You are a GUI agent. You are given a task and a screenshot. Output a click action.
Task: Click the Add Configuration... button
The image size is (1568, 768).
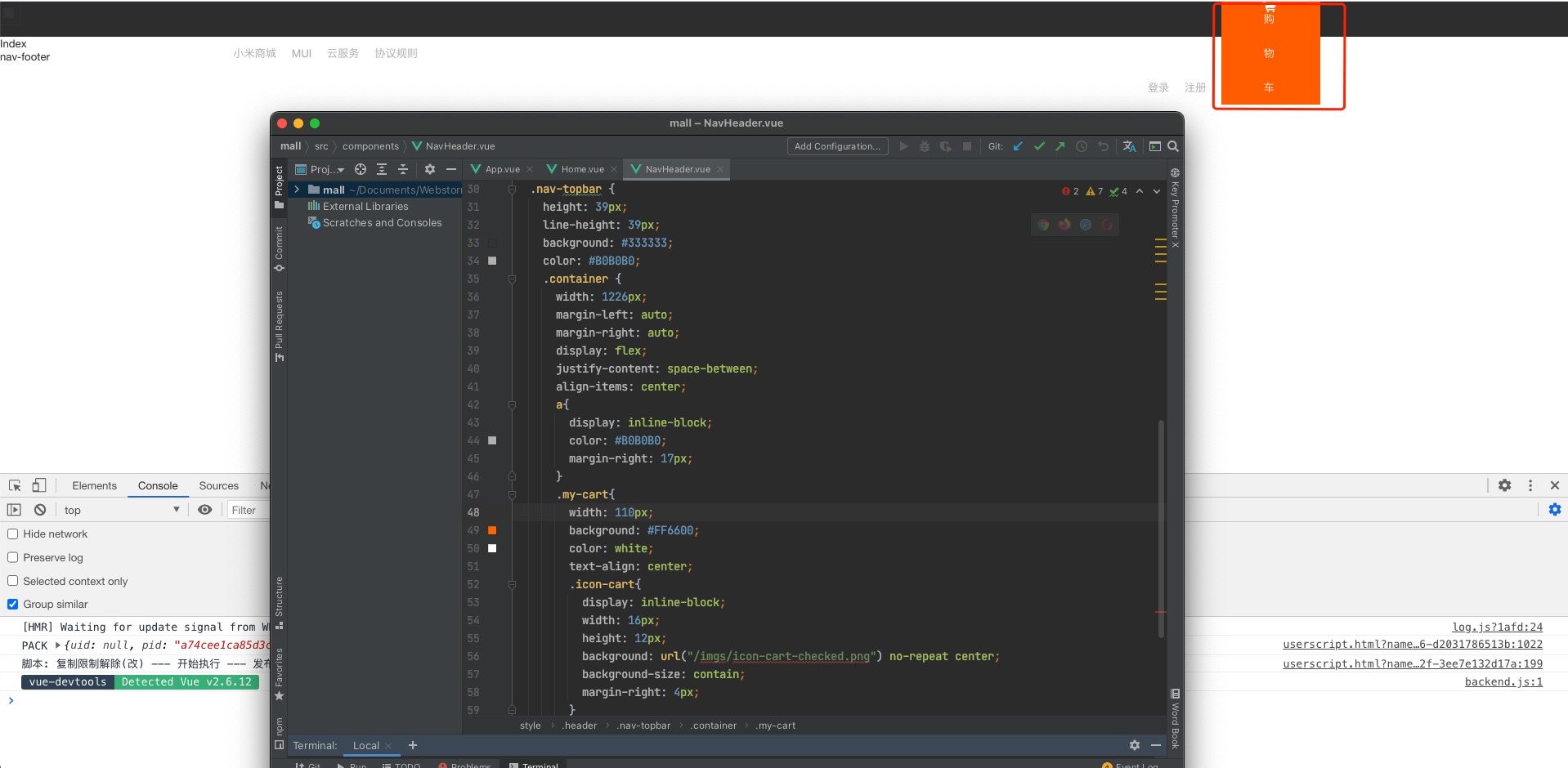click(x=838, y=146)
